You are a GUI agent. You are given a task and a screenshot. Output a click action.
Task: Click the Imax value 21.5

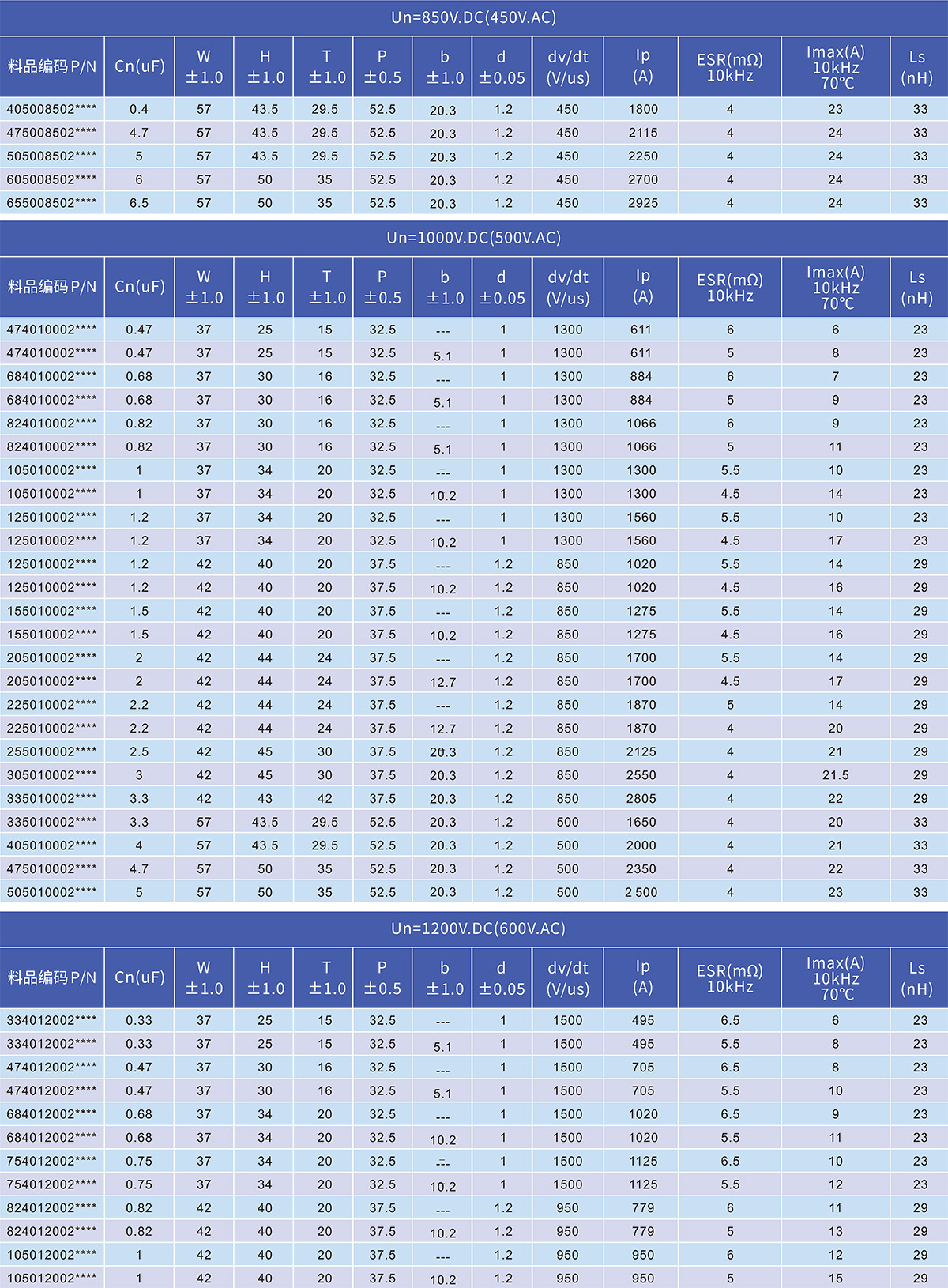(x=836, y=775)
